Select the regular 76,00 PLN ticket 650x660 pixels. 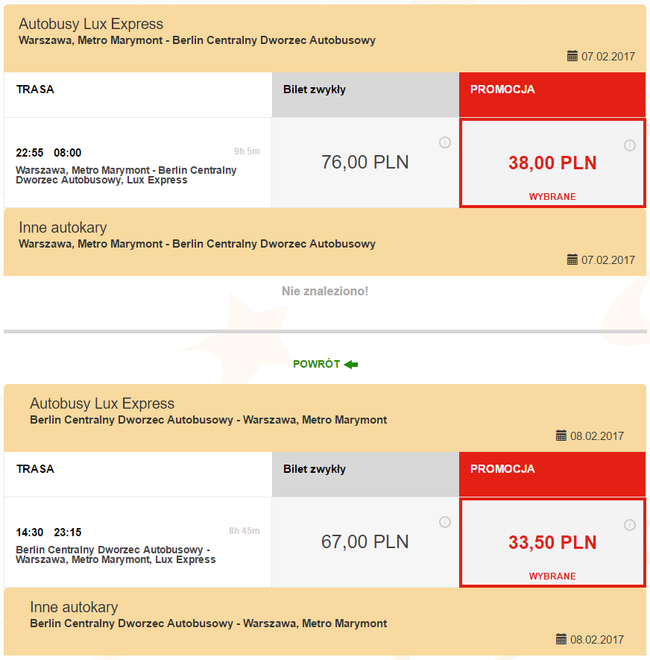[365, 162]
